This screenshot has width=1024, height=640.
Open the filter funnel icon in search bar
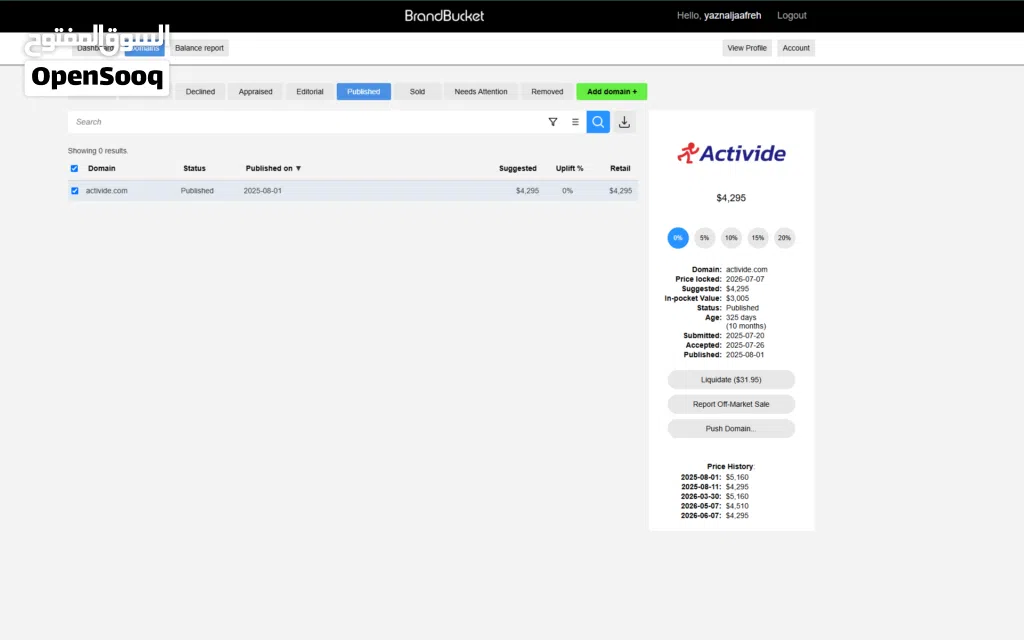click(x=552, y=122)
